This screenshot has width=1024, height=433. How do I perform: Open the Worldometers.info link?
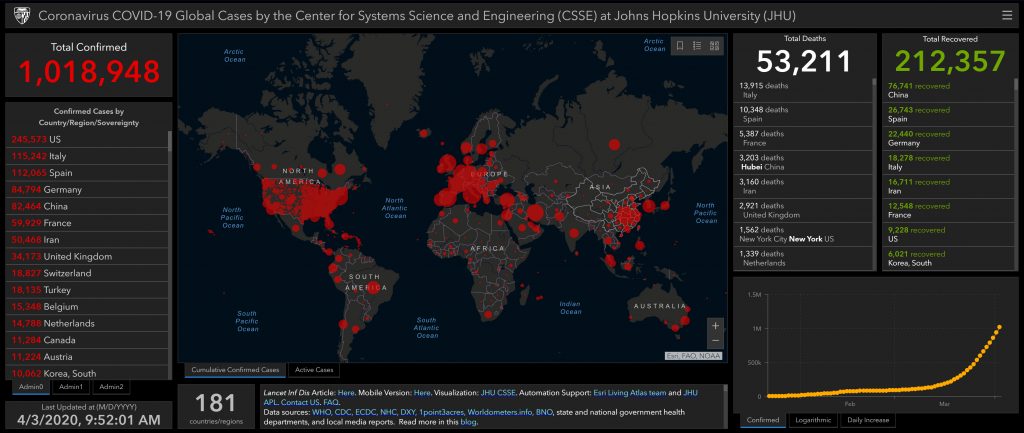coord(499,413)
